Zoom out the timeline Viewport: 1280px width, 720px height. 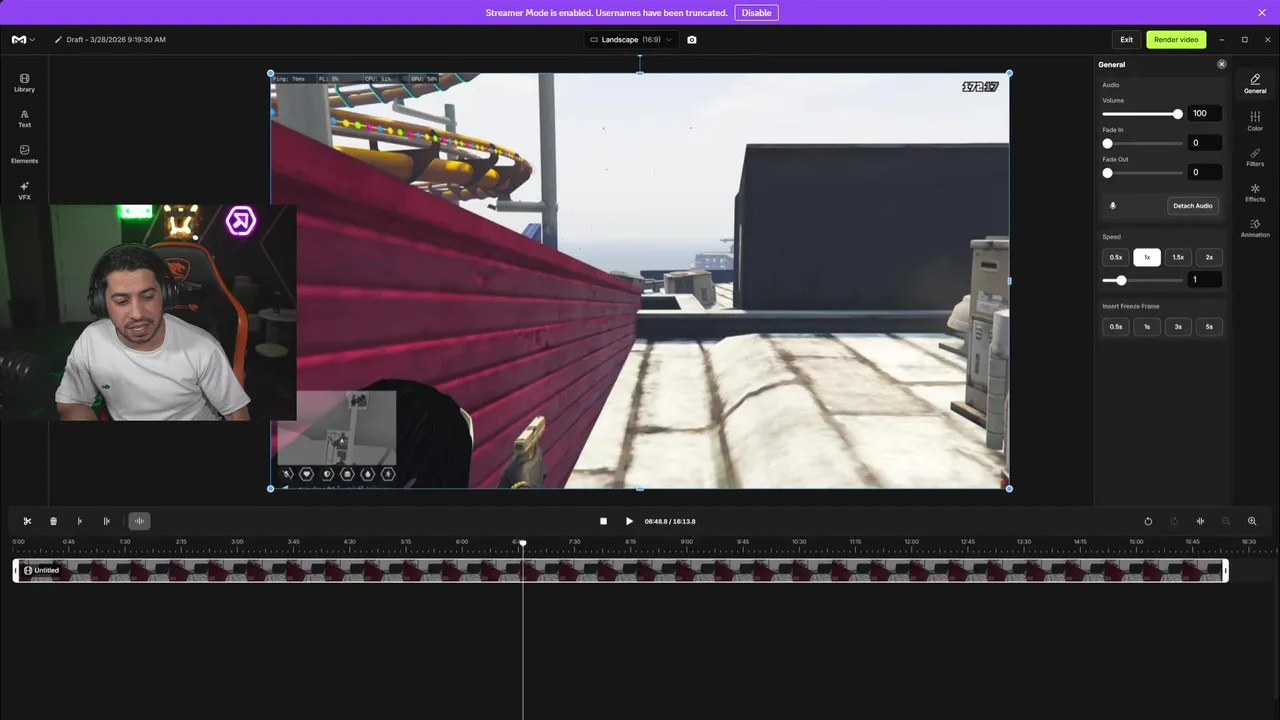click(1226, 521)
